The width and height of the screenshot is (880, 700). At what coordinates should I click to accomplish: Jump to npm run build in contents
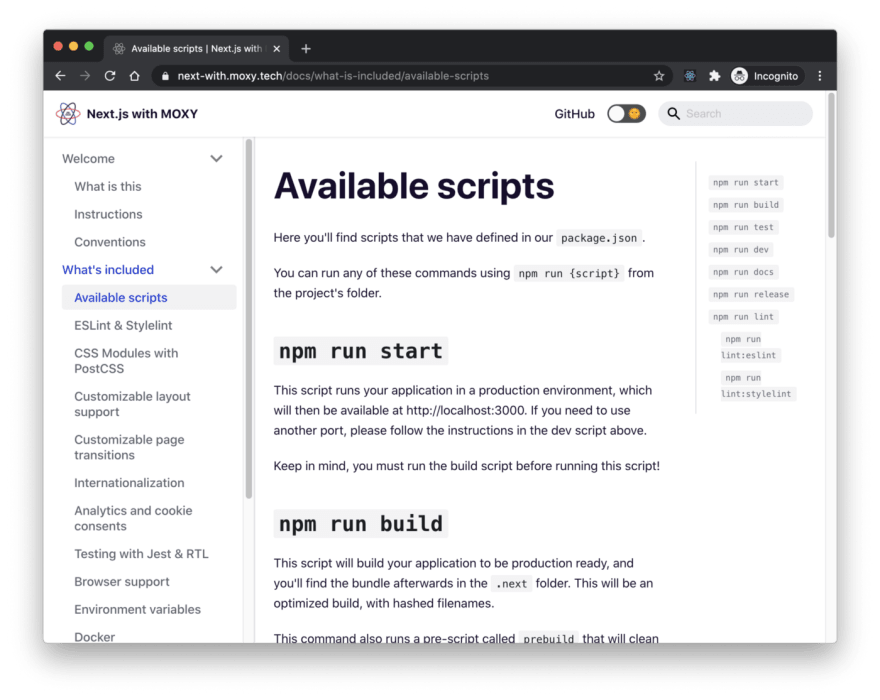click(x=745, y=205)
